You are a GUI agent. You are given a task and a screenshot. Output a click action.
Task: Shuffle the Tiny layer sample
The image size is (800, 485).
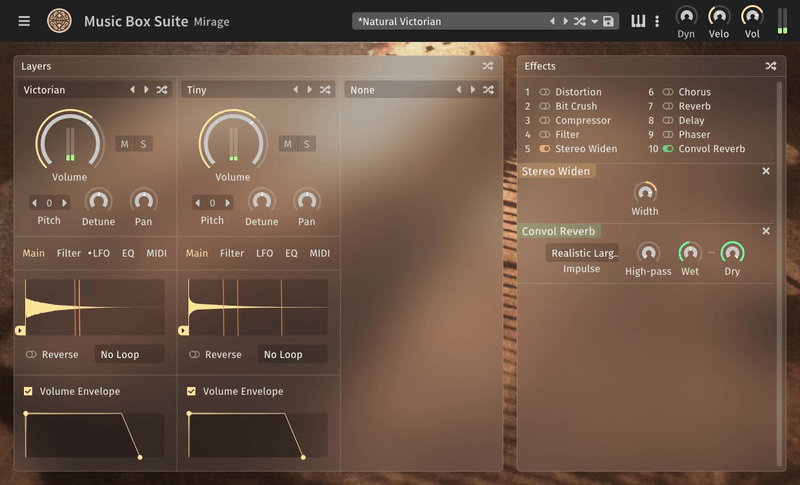[x=325, y=90]
